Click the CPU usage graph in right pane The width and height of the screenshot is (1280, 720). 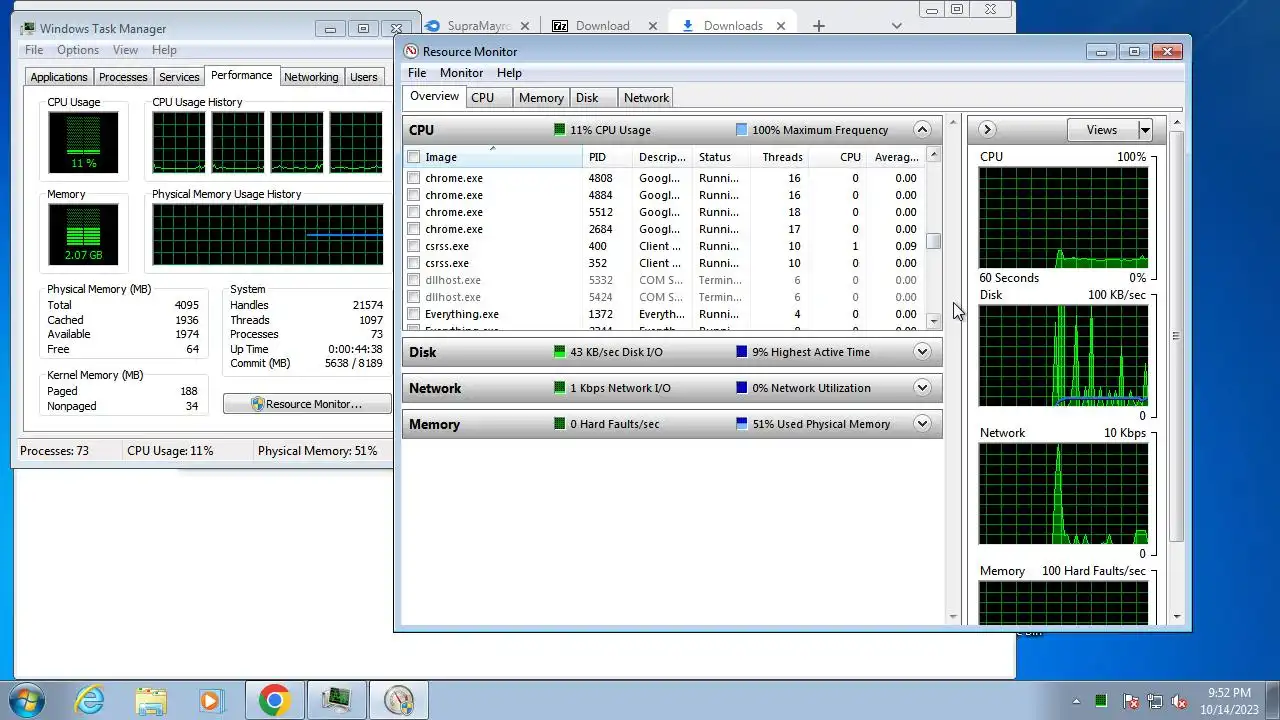1063,217
